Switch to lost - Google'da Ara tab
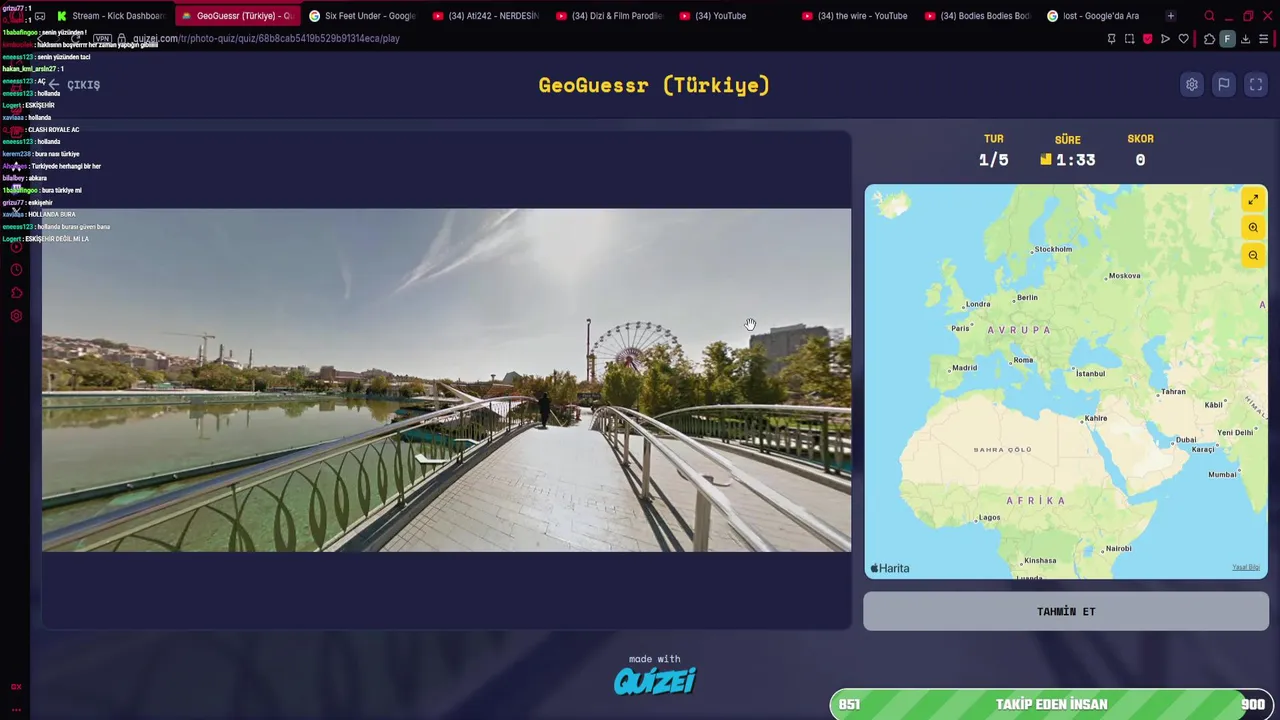This screenshot has width=1280, height=720. click(1101, 16)
